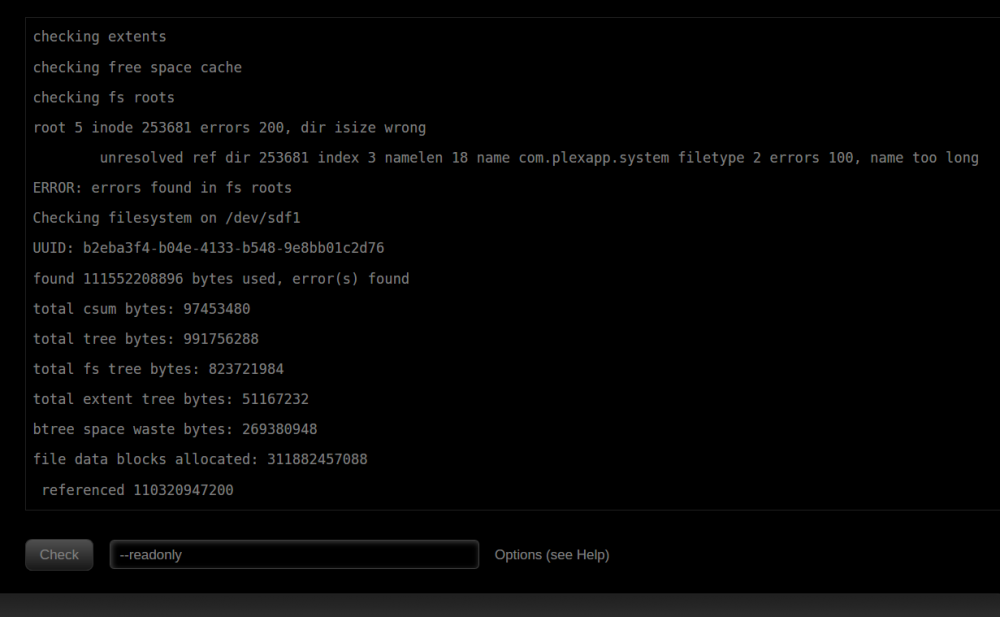Click the 'unresolved ref dir 253681' line
Viewport: 1000px width, 617px height.
pyautogui.click(x=539, y=158)
